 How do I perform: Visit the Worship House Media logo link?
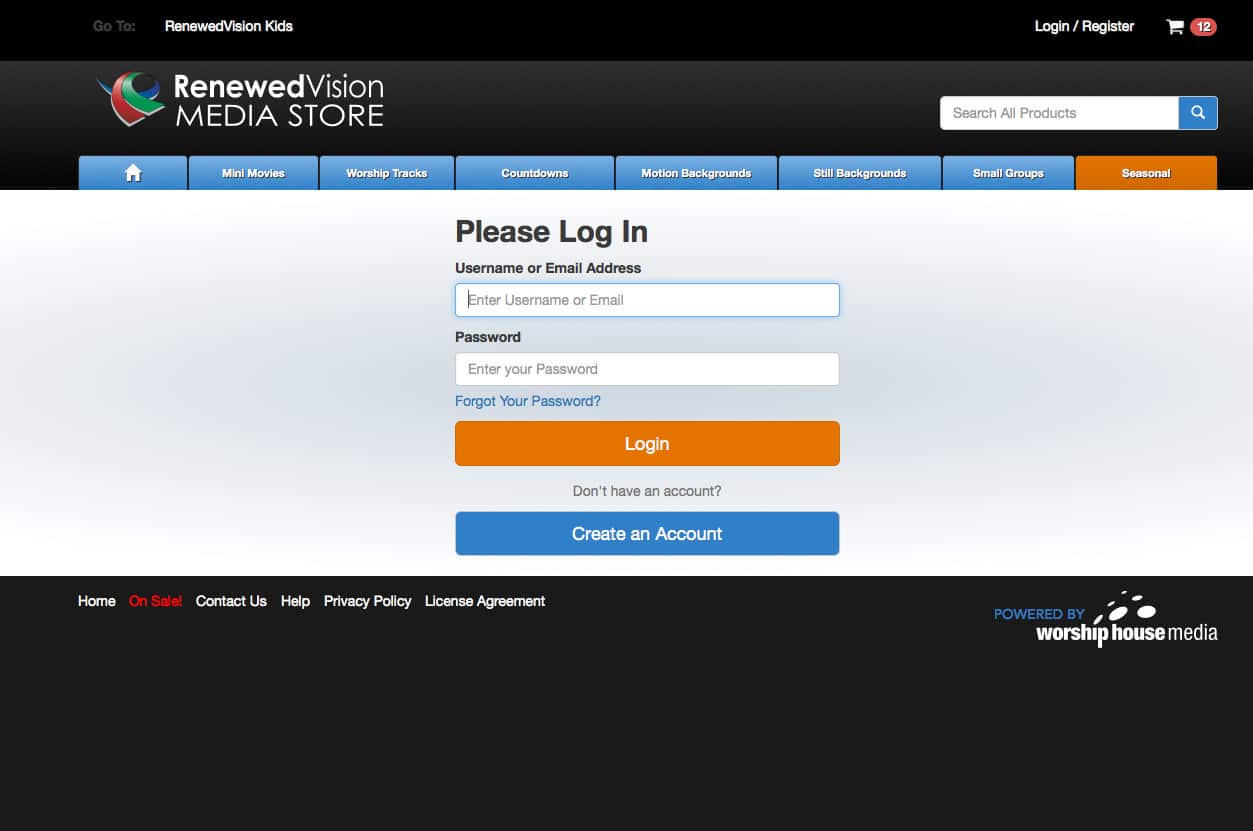(1106, 619)
